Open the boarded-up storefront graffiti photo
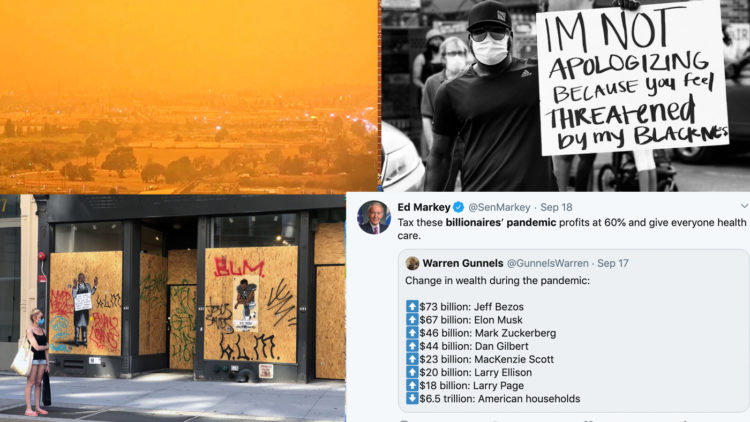 click(172, 308)
